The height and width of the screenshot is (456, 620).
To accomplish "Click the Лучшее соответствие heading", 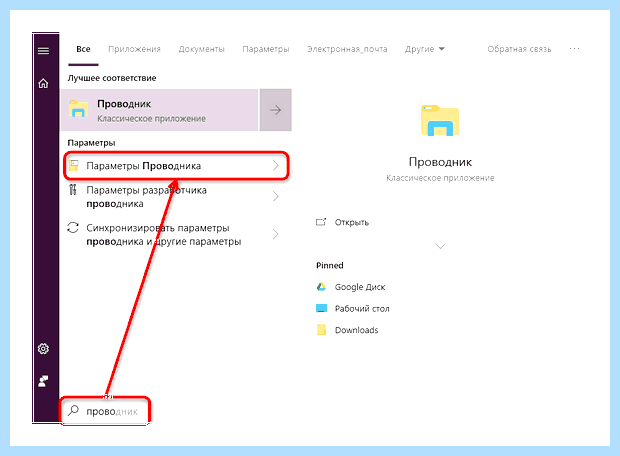I will [112, 78].
